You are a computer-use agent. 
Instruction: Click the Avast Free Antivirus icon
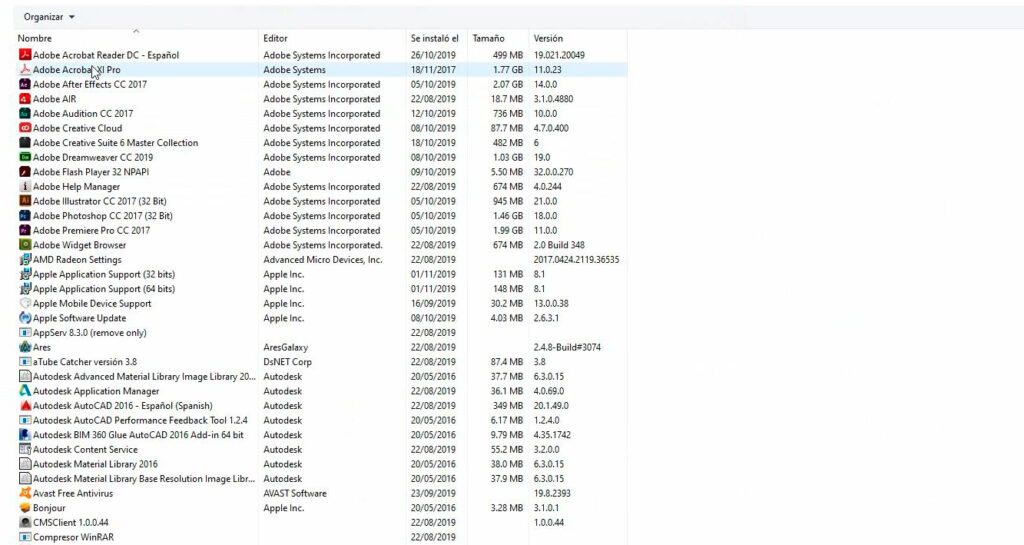pos(25,493)
